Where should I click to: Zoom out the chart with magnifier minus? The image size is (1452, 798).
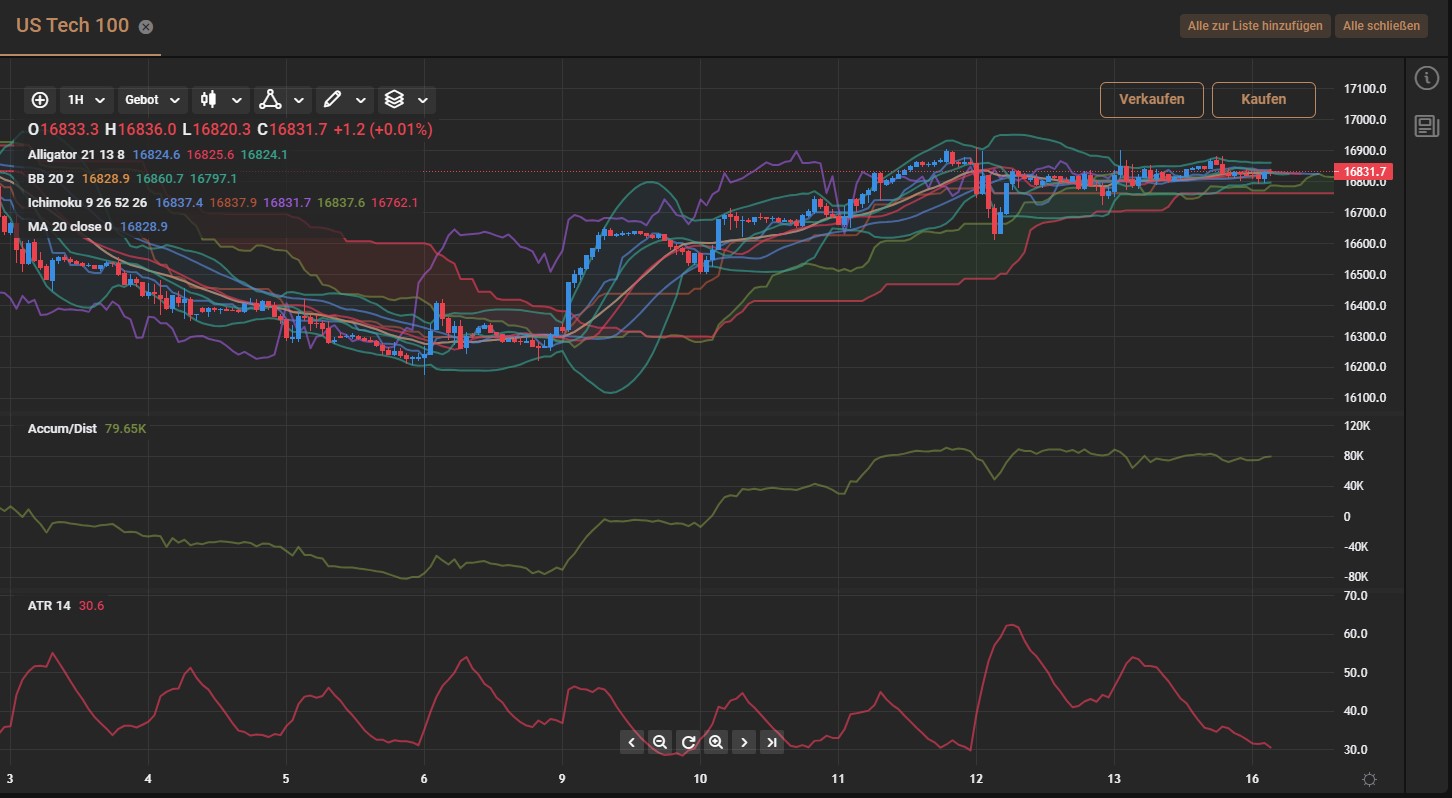coord(659,742)
